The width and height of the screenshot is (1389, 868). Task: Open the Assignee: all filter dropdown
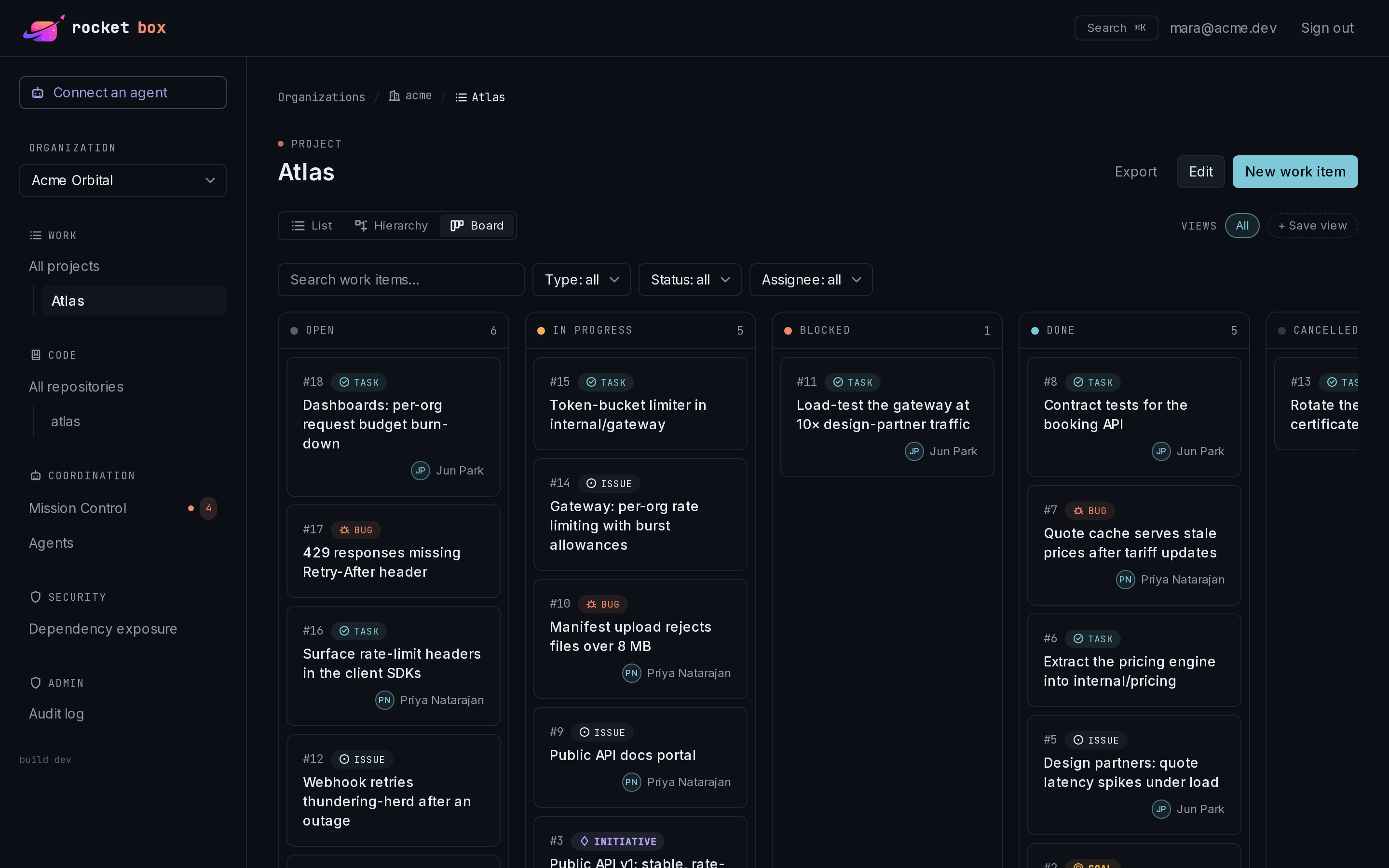click(x=811, y=280)
